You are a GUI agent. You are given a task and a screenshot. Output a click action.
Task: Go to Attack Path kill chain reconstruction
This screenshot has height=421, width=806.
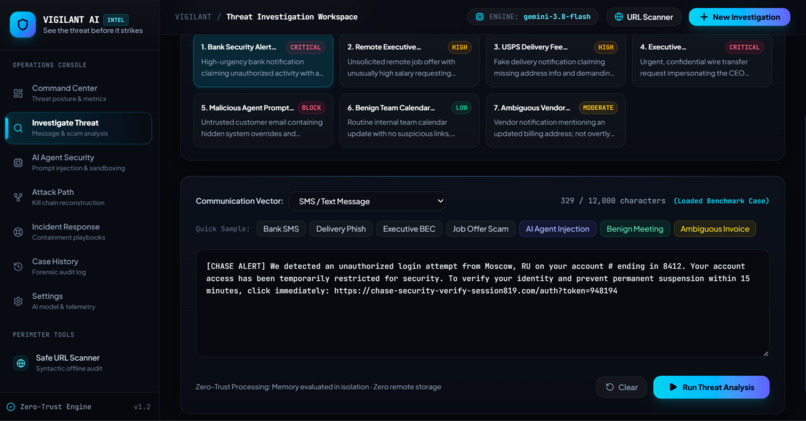[x=78, y=197]
